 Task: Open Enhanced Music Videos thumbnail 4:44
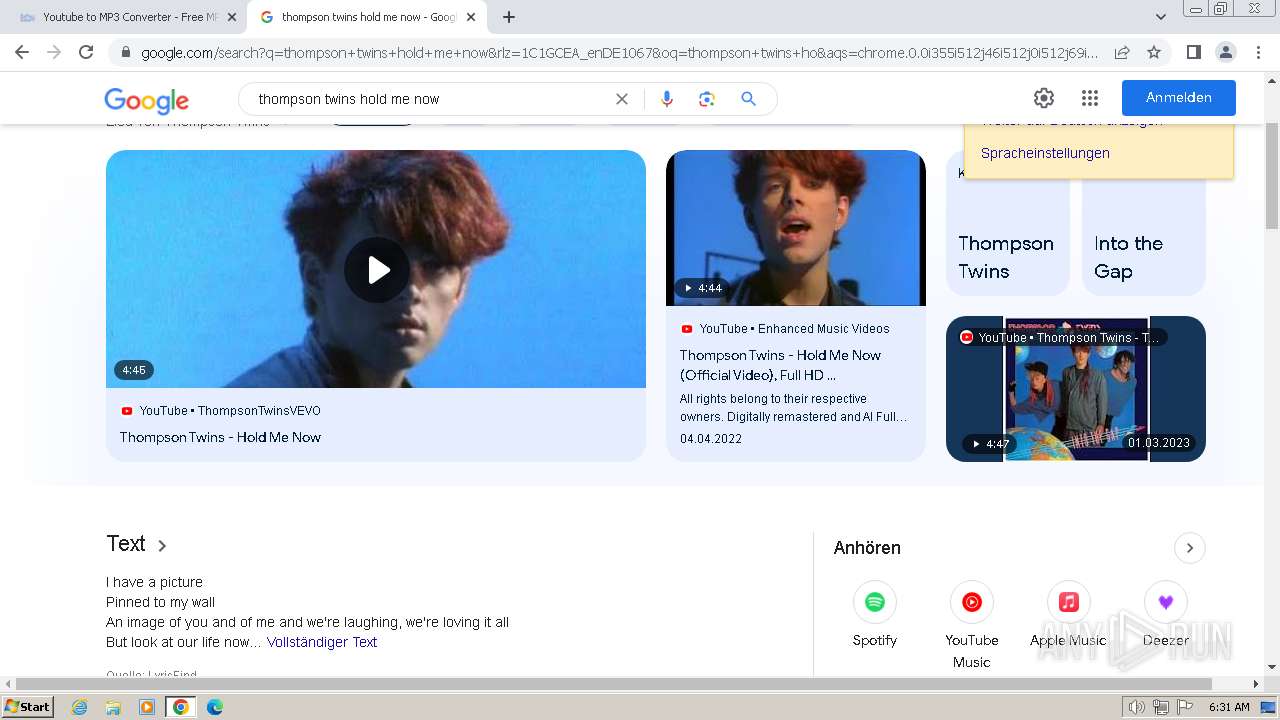796,228
